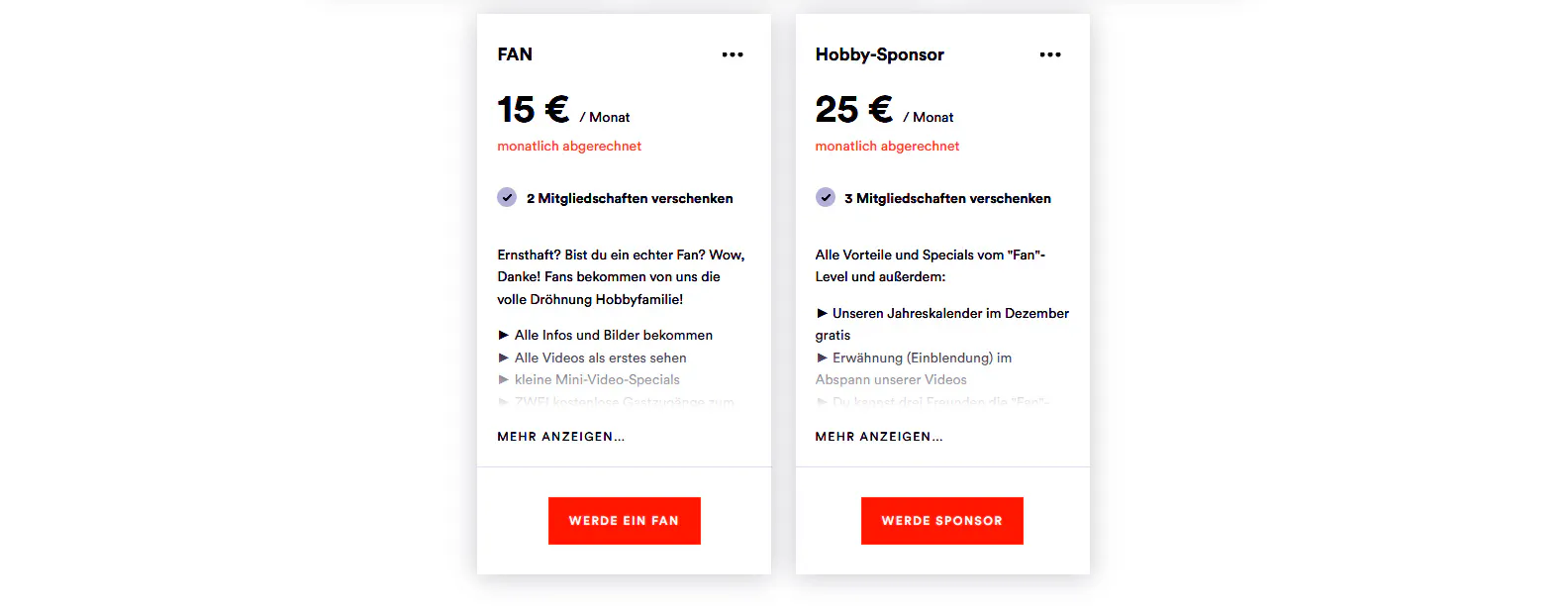This screenshot has height=614, width=1568.
Task: Select the Hobby-Sponsor tier title
Action: point(880,54)
